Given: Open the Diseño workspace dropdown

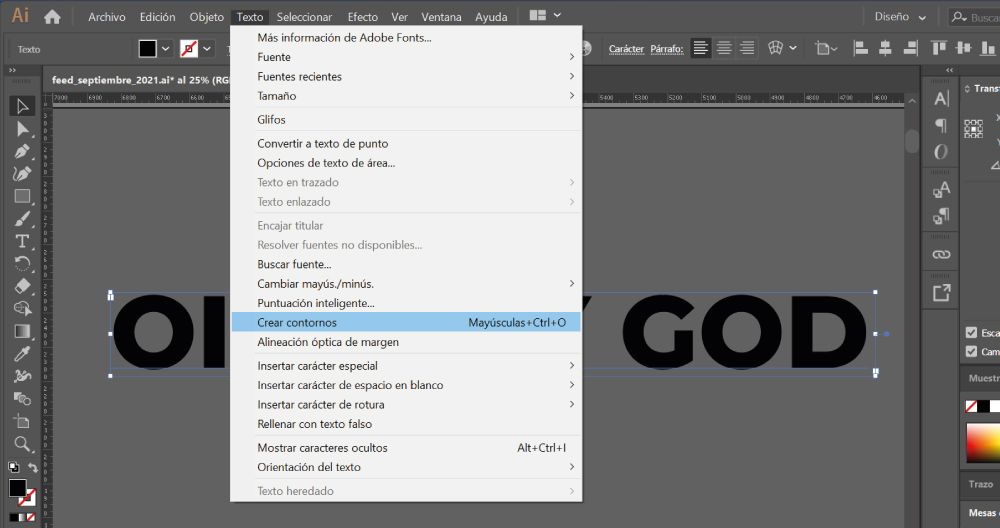Looking at the screenshot, I should [x=900, y=16].
